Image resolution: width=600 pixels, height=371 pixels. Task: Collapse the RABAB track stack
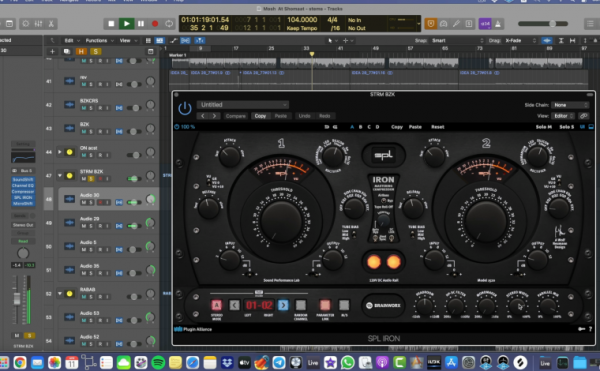tap(60, 294)
